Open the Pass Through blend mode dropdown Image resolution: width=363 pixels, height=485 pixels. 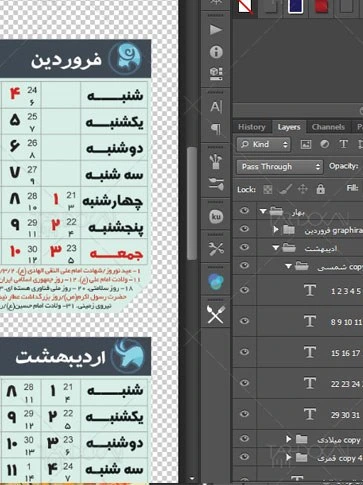[x=280, y=167]
